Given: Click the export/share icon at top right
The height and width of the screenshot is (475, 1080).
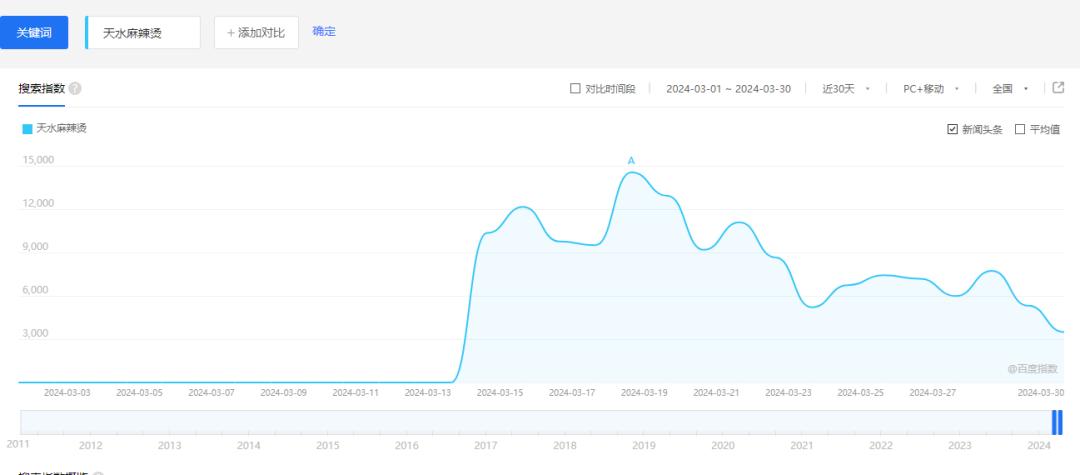Looking at the screenshot, I should pyautogui.click(x=1058, y=88).
